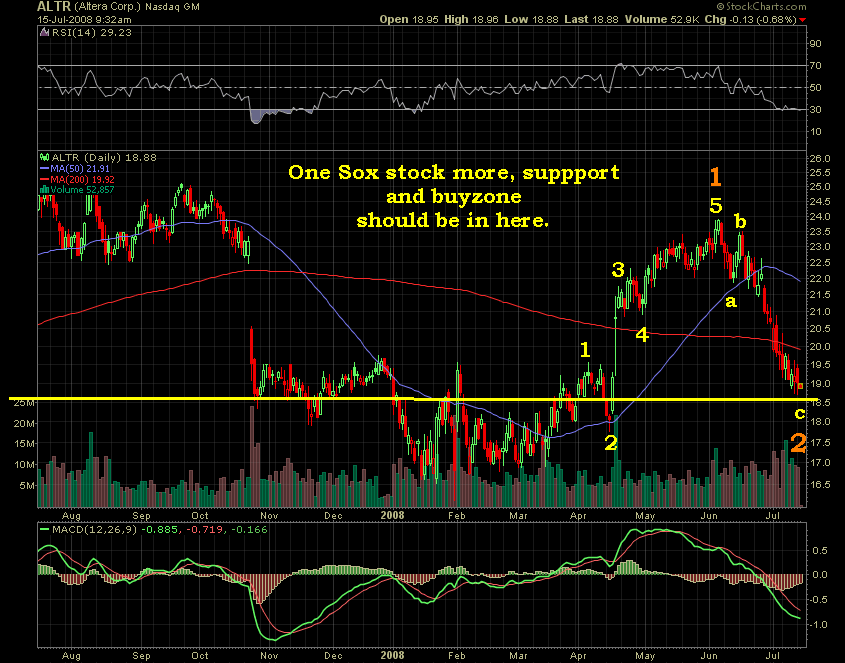Click the 16.5 price axis label
The image size is (845, 663).
tap(820, 484)
